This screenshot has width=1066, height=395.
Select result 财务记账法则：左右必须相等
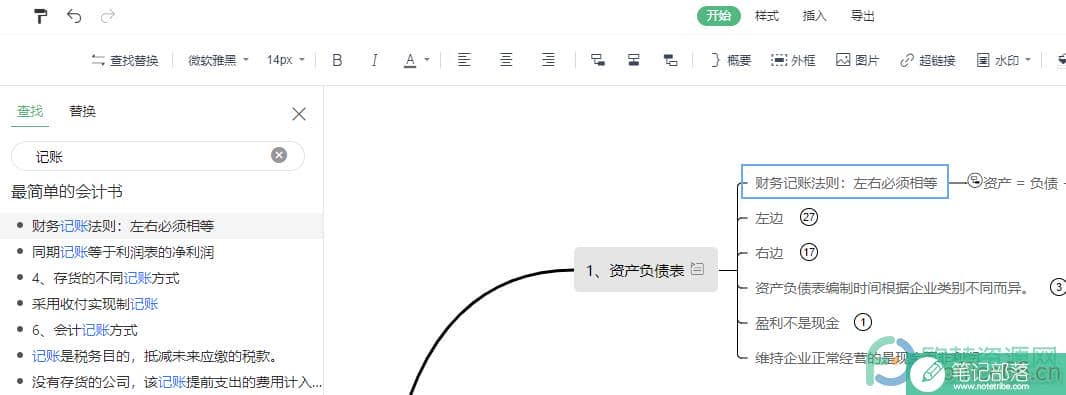pos(162,226)
